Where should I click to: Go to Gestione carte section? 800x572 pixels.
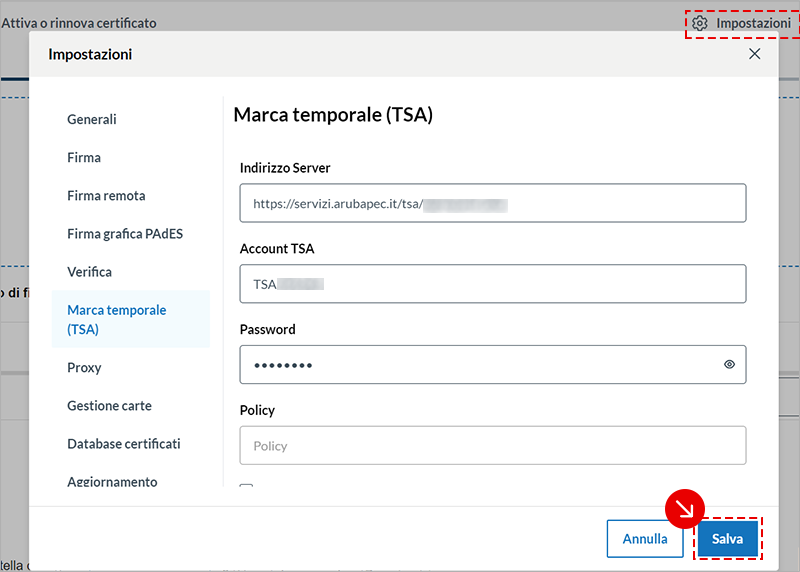pos(109,405)
